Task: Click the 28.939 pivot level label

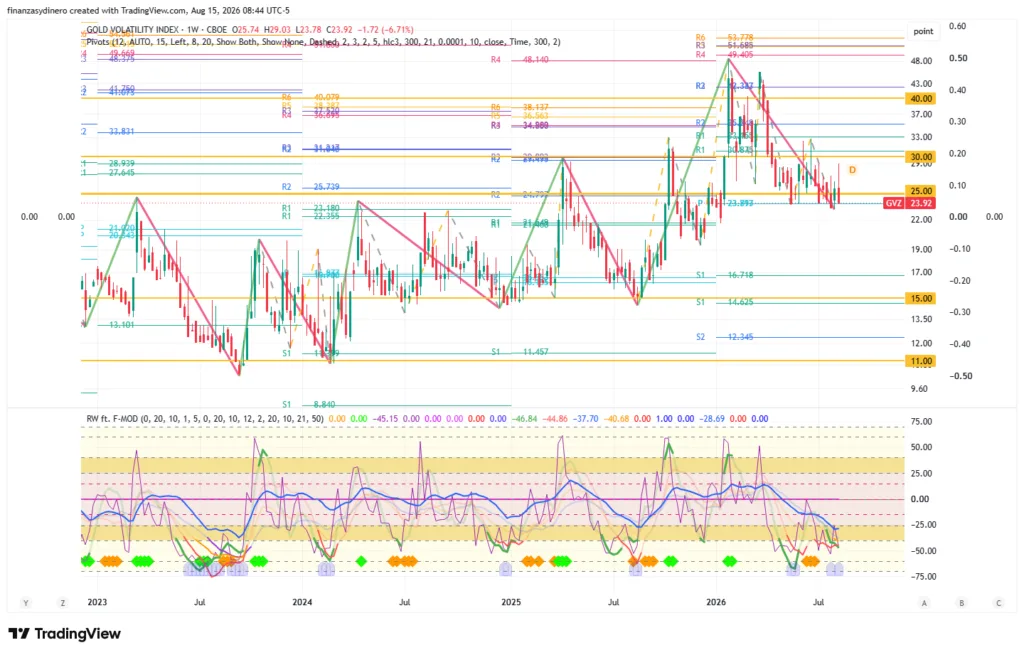Action: point(121,163)
